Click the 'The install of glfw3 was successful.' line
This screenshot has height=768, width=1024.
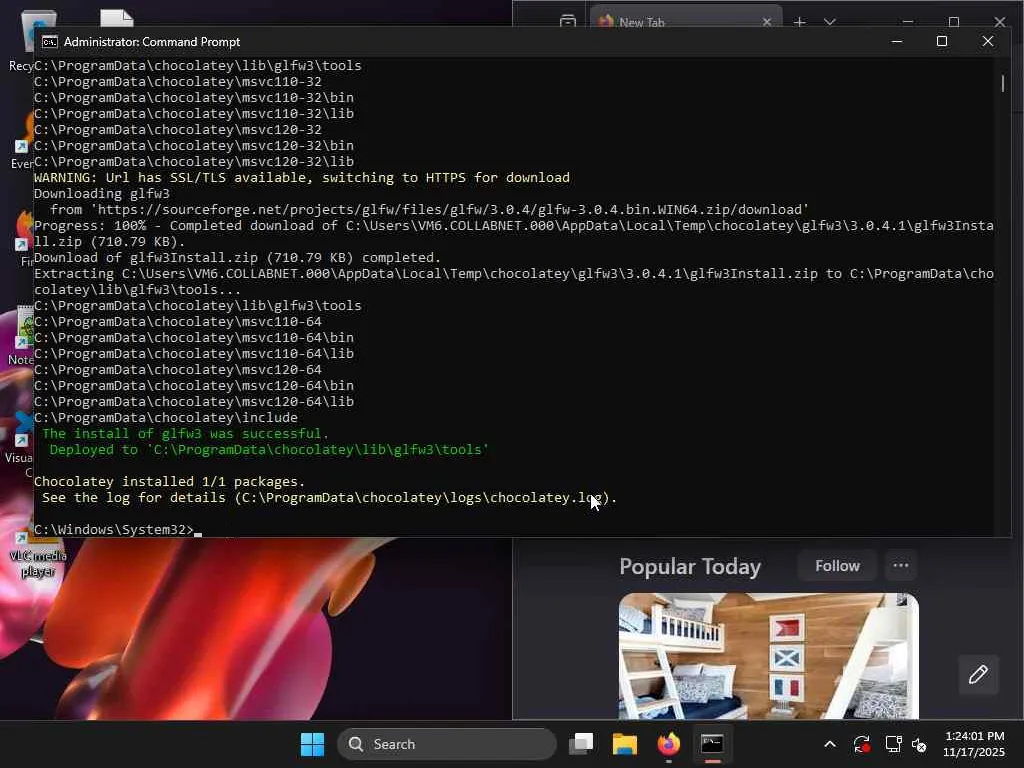click(185, 434)
